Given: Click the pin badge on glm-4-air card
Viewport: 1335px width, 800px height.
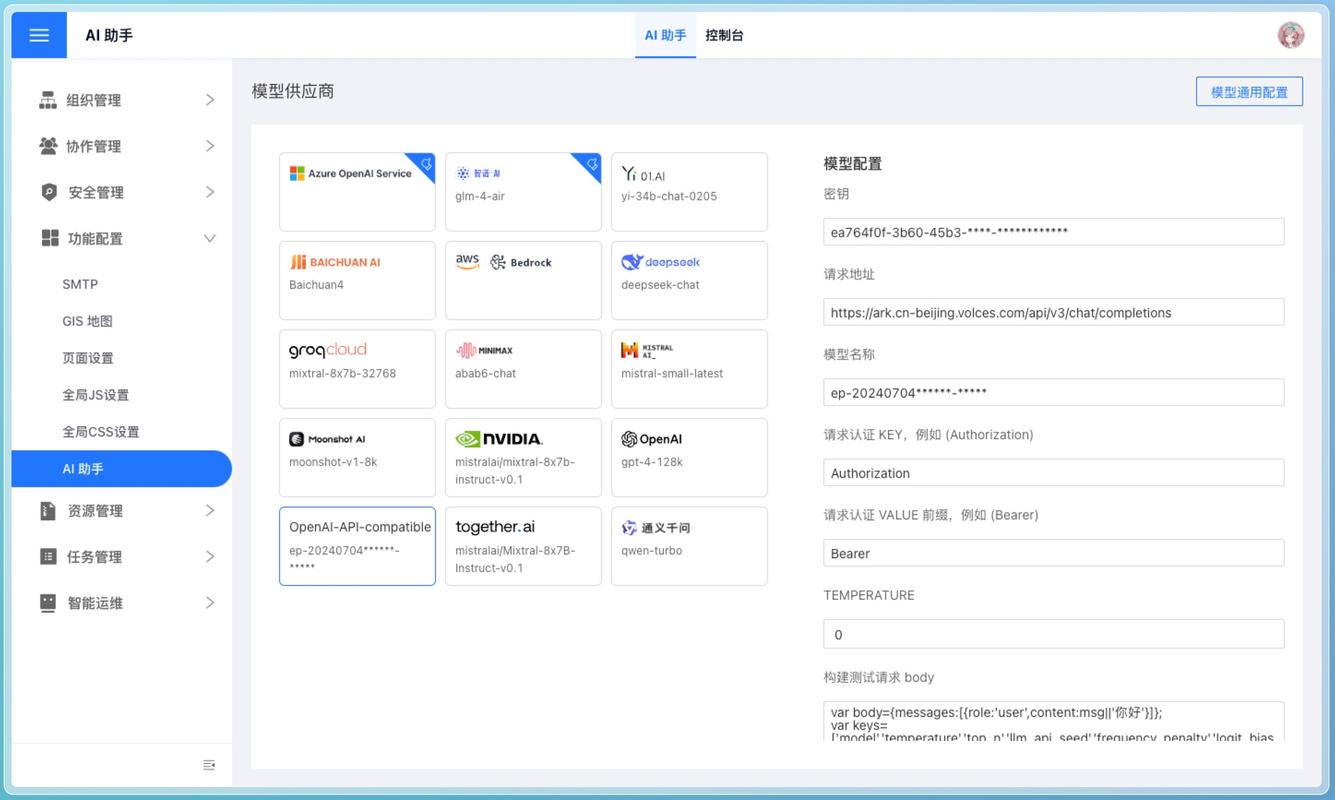Looking at the screenshot, I should point(591,164).
